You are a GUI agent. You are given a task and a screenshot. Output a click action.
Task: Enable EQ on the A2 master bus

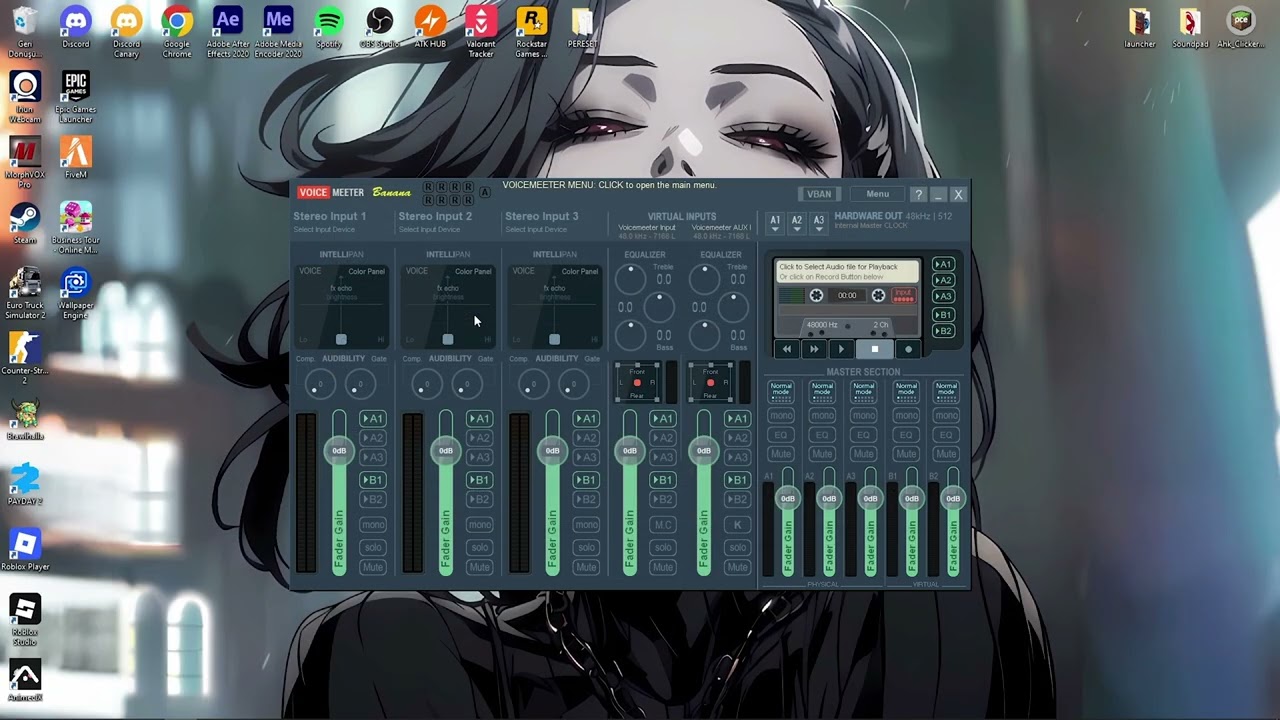(822, 435)
